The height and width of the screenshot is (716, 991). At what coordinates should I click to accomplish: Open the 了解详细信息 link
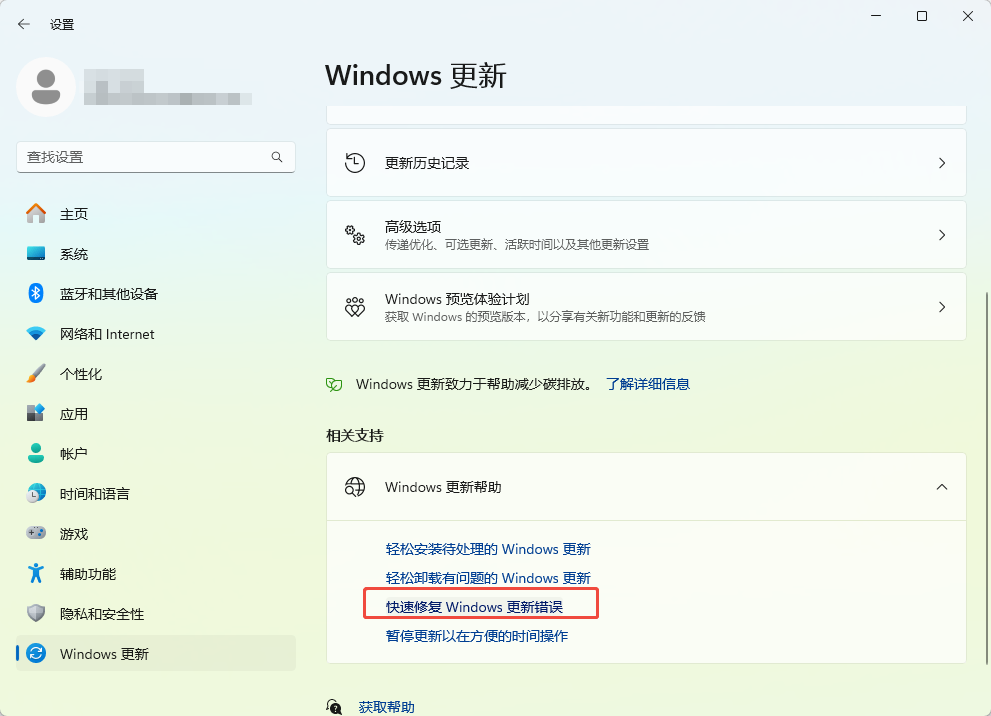(x=648, y=384)
